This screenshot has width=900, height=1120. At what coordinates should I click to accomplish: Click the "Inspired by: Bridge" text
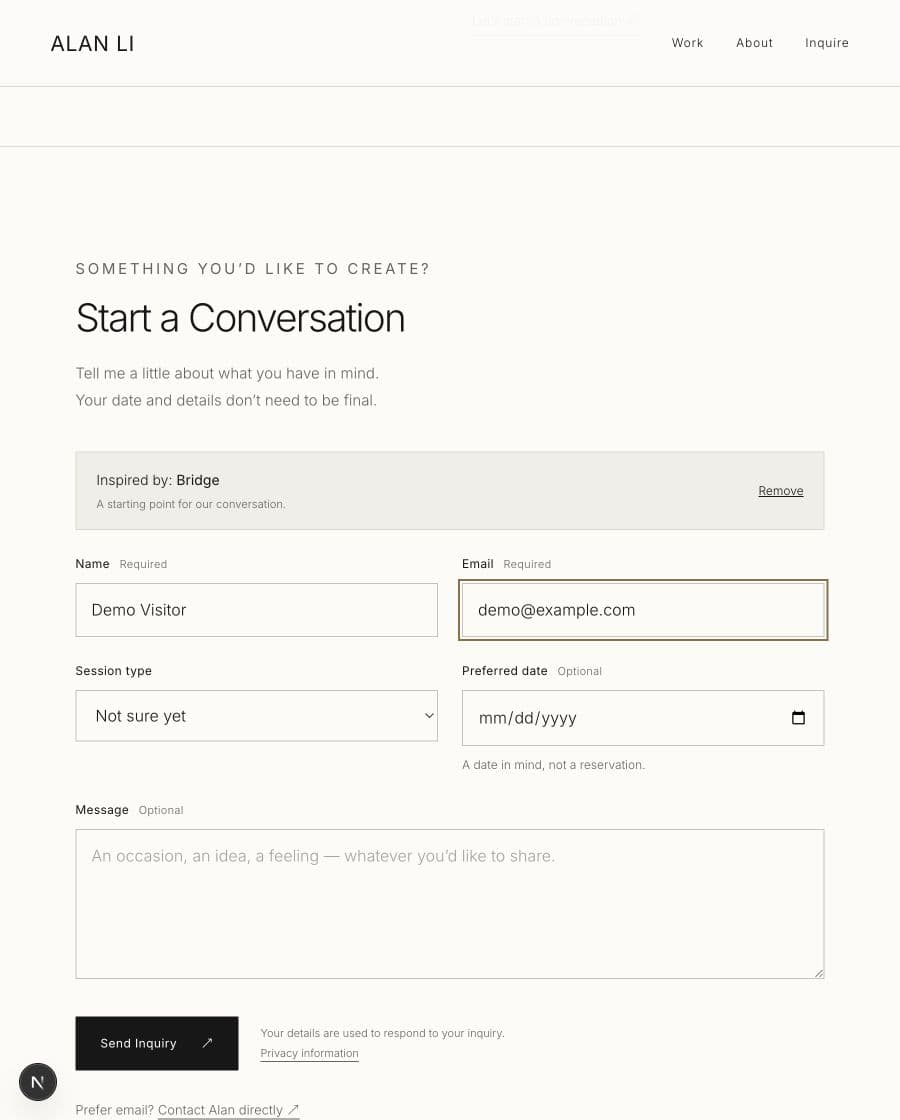tap(158, 480)
